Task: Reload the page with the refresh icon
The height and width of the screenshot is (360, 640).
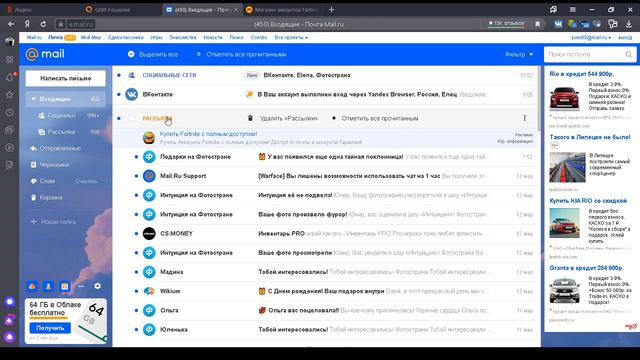Action: click(x=43, y=24)
